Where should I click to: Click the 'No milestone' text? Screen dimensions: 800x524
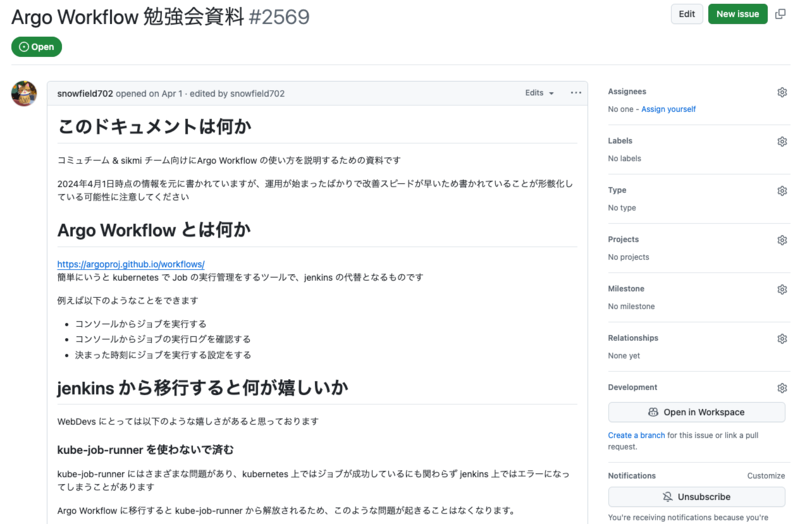631,307
